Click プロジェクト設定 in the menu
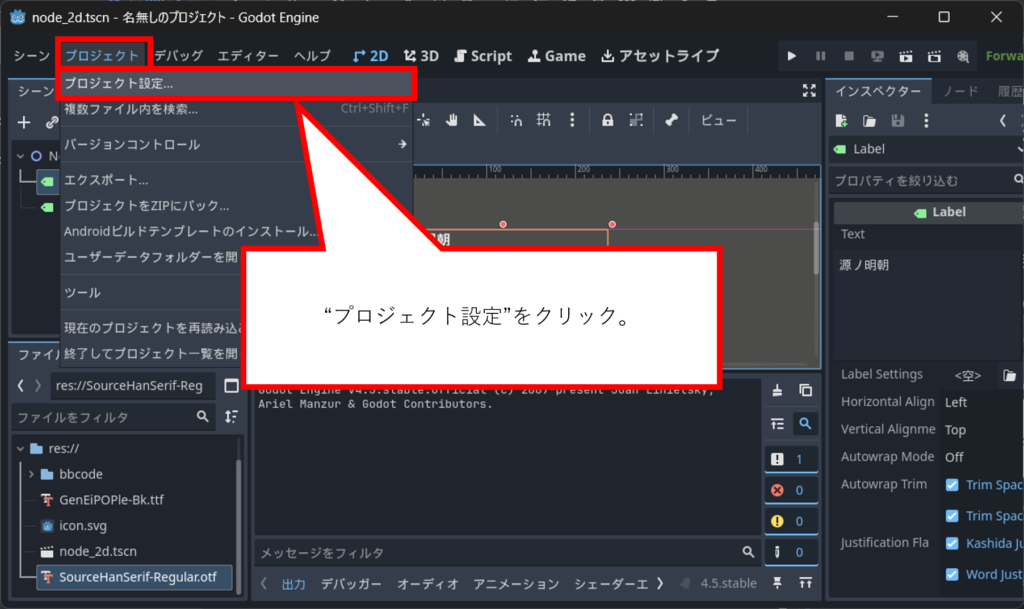The height and width of the screenshot is (609, 1024). click(118, 83)
